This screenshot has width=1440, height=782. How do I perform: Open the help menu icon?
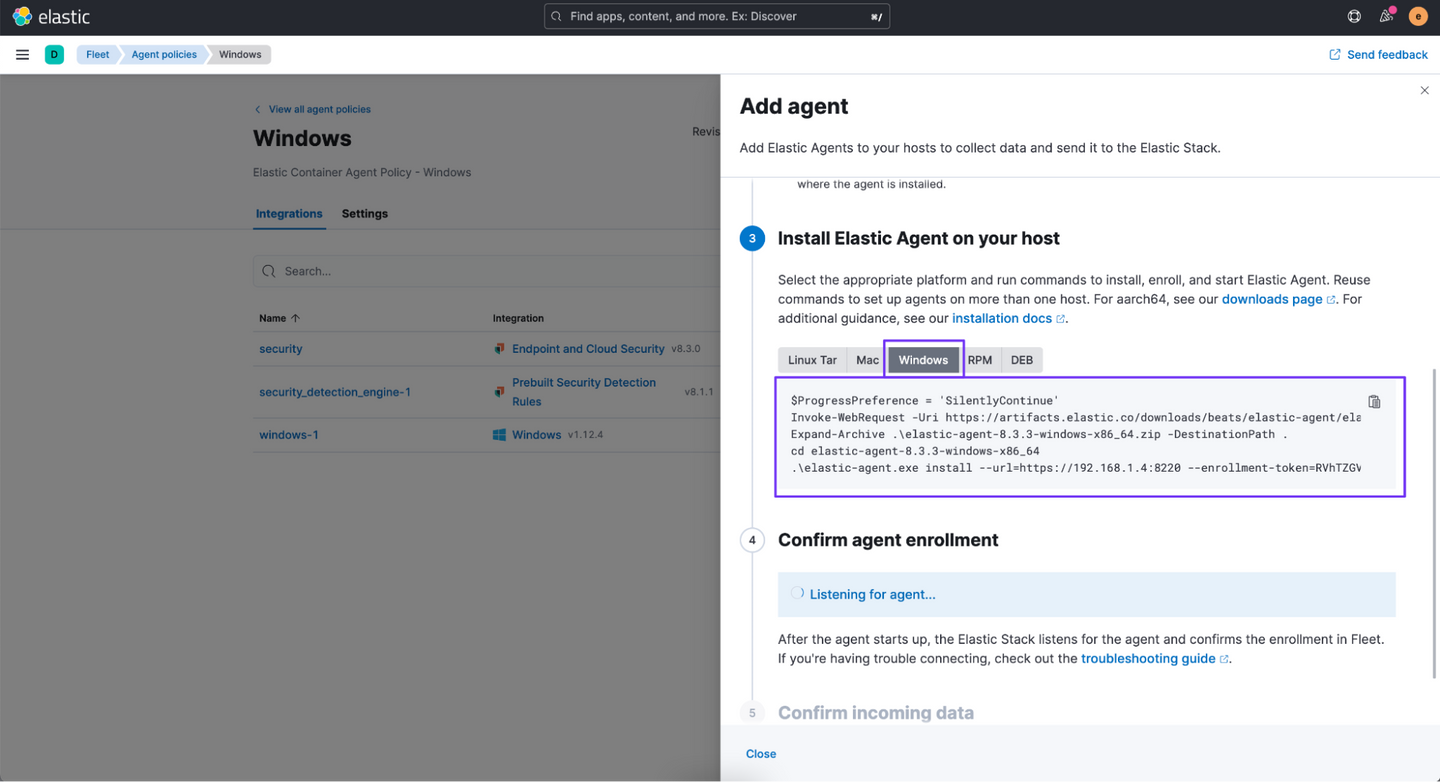click(x=1354, y=16)
